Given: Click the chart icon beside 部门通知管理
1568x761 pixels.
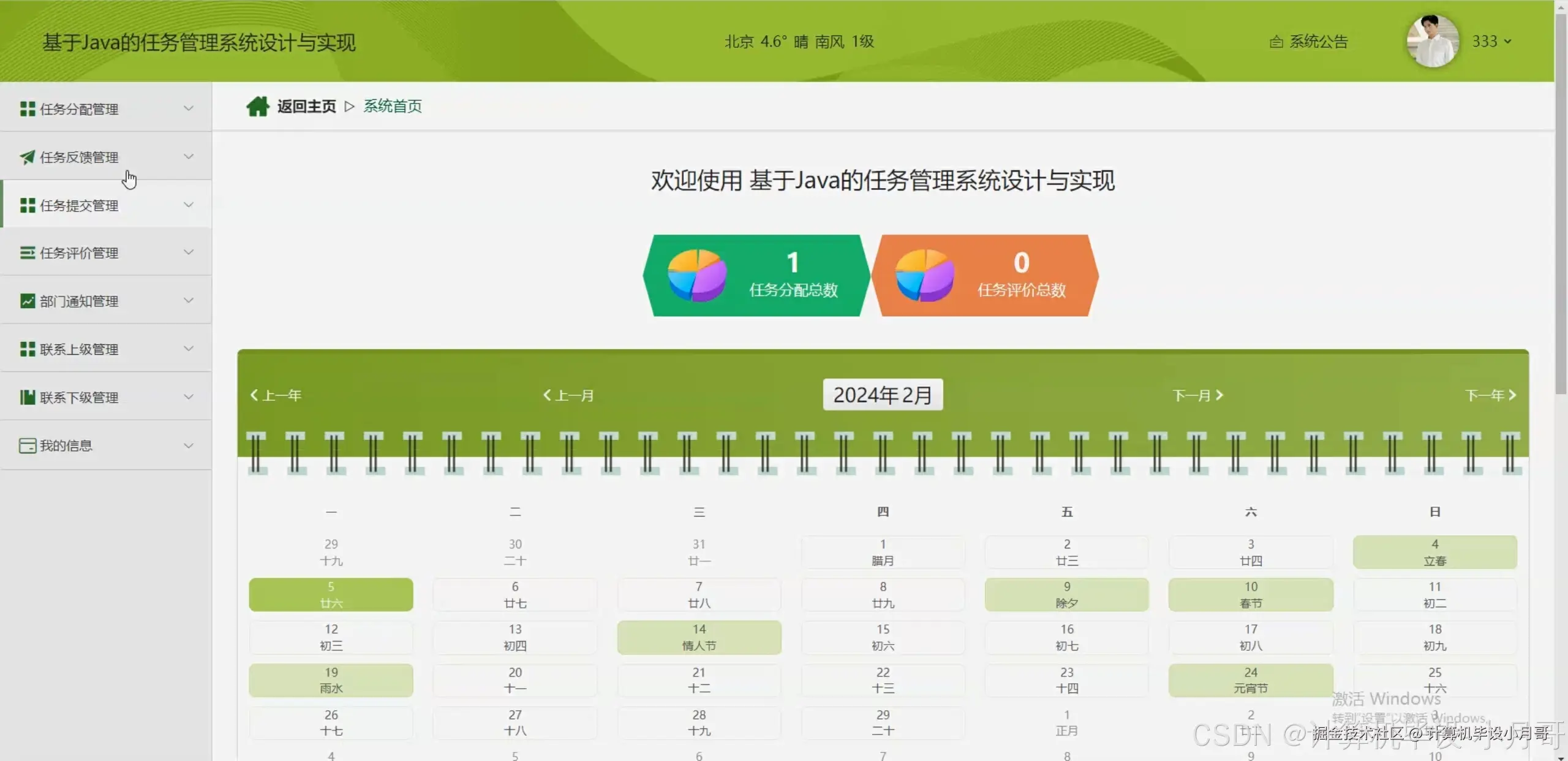Looking at the screenshot, I should click(x=27, y=301).
